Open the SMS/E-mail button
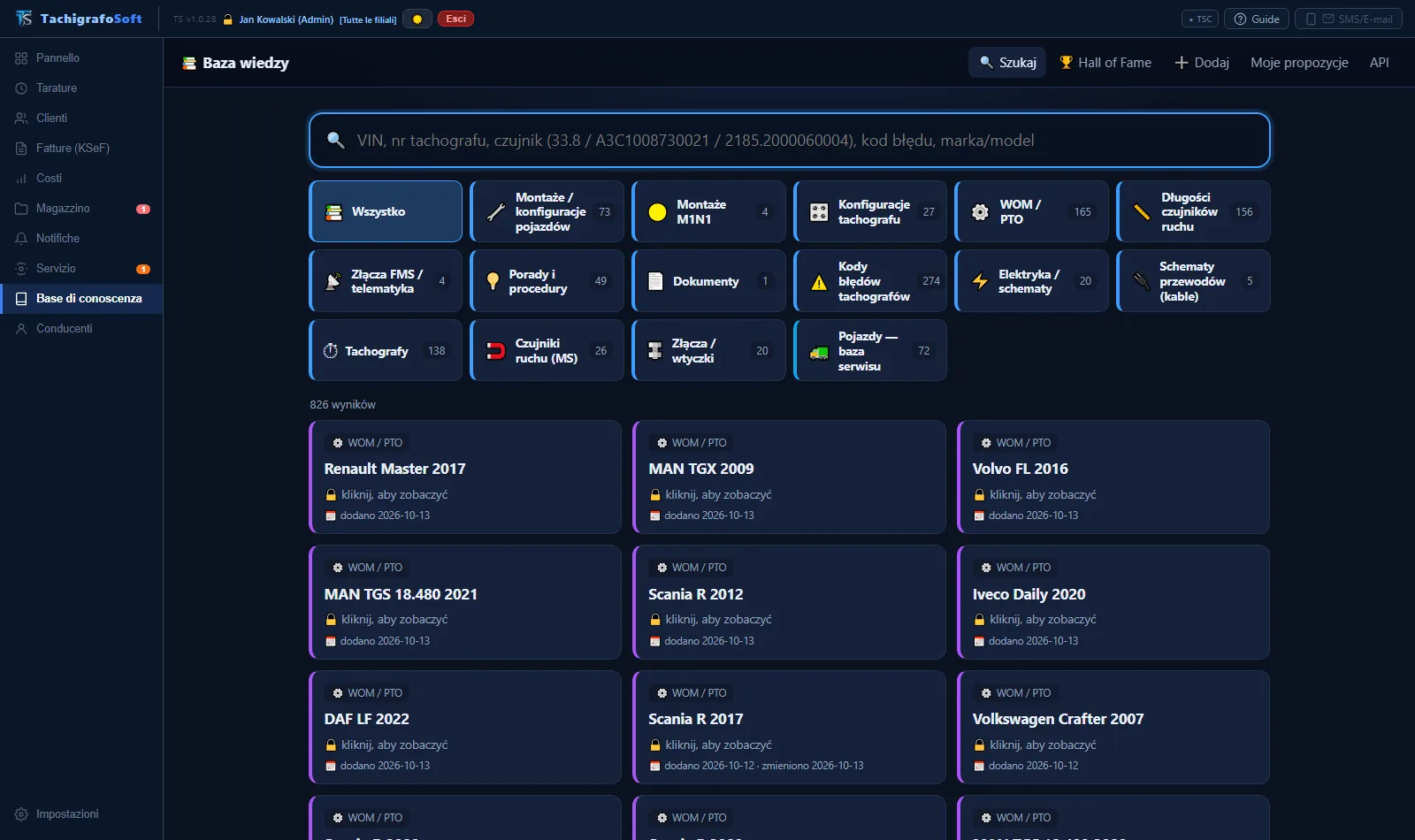Screen dimensions: 1415x840 tap(1349, 19)
